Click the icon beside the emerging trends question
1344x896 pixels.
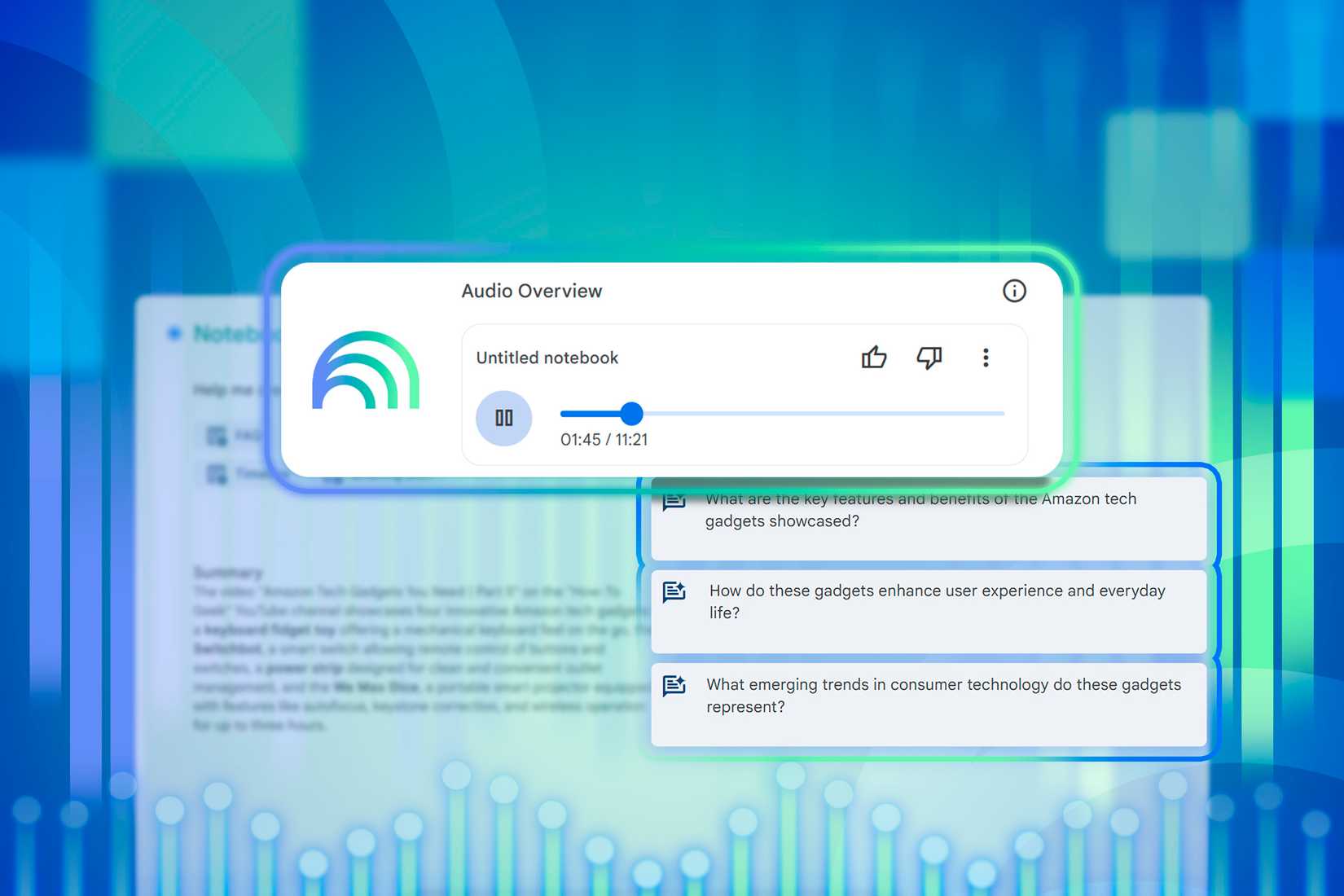coord(674,686)
